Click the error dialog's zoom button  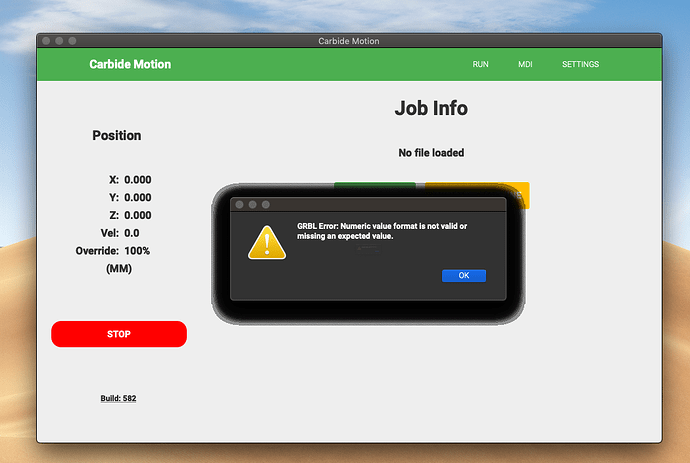pyautogui.click(x=266, y=205)
